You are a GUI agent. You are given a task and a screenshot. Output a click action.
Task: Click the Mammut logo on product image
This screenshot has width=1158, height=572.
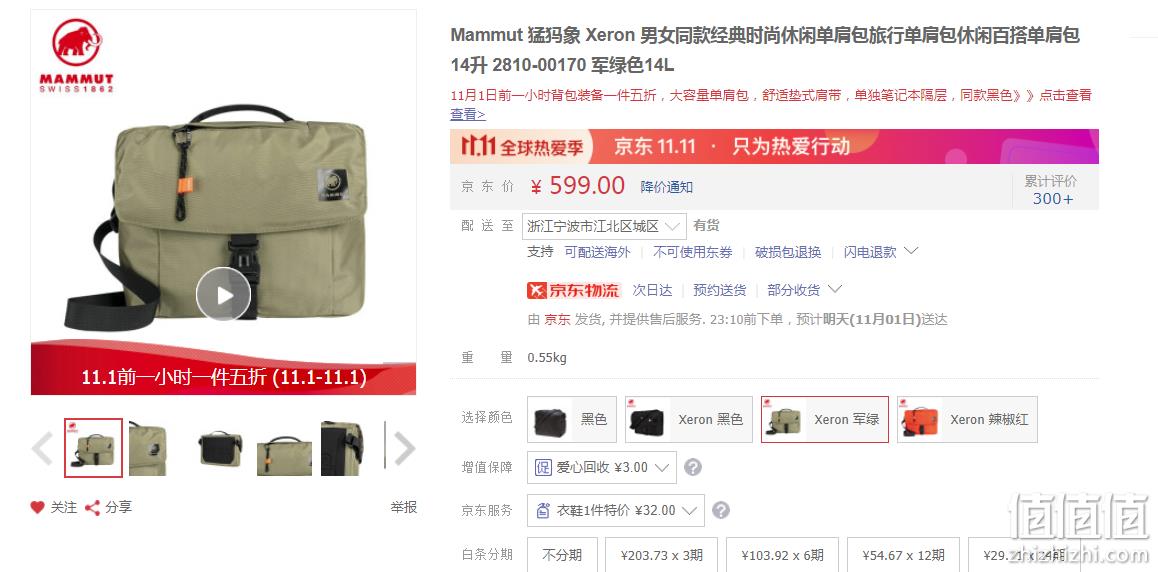coord(77,55)
